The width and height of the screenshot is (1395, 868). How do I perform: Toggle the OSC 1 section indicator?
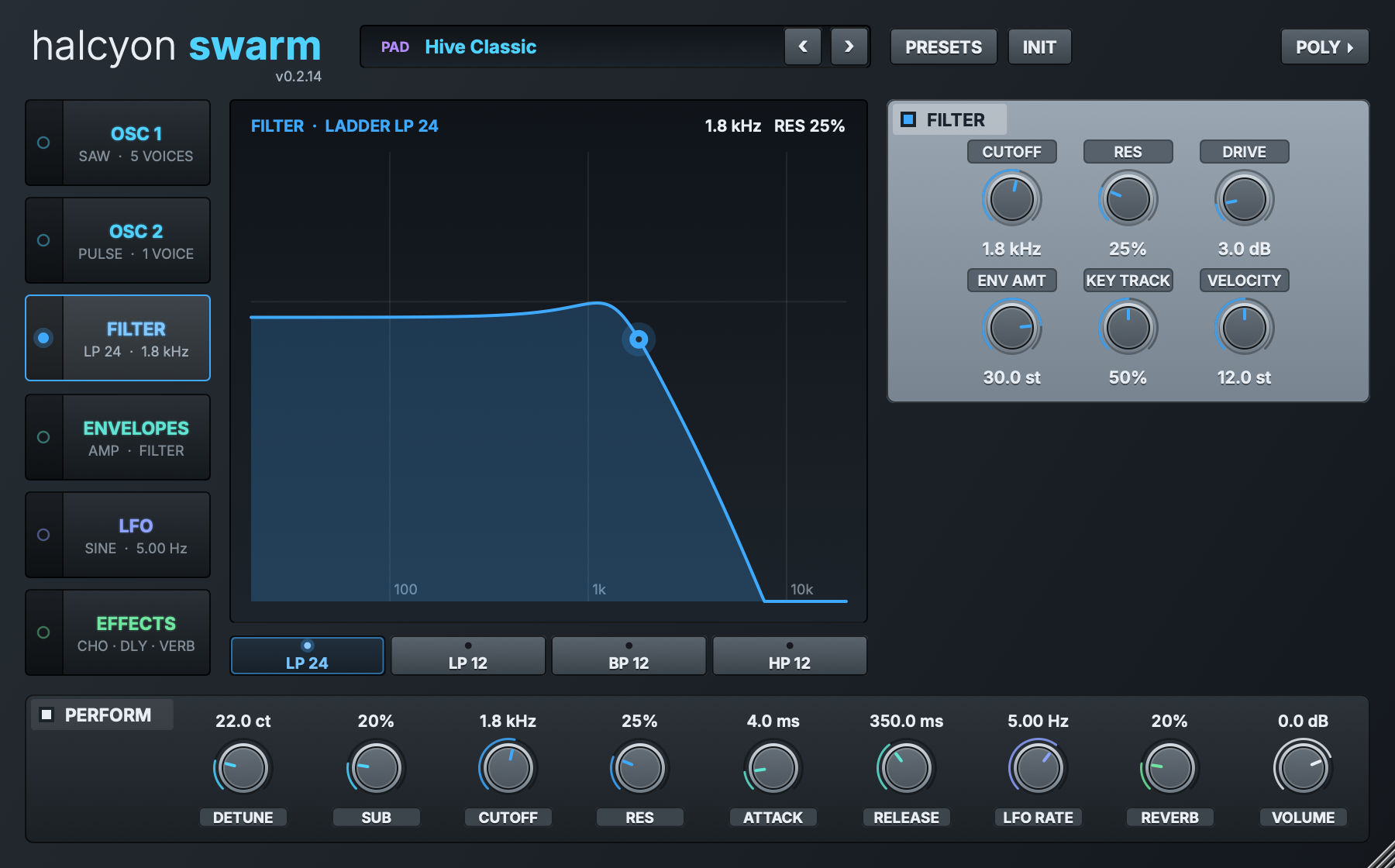click(x=44, y=143)
